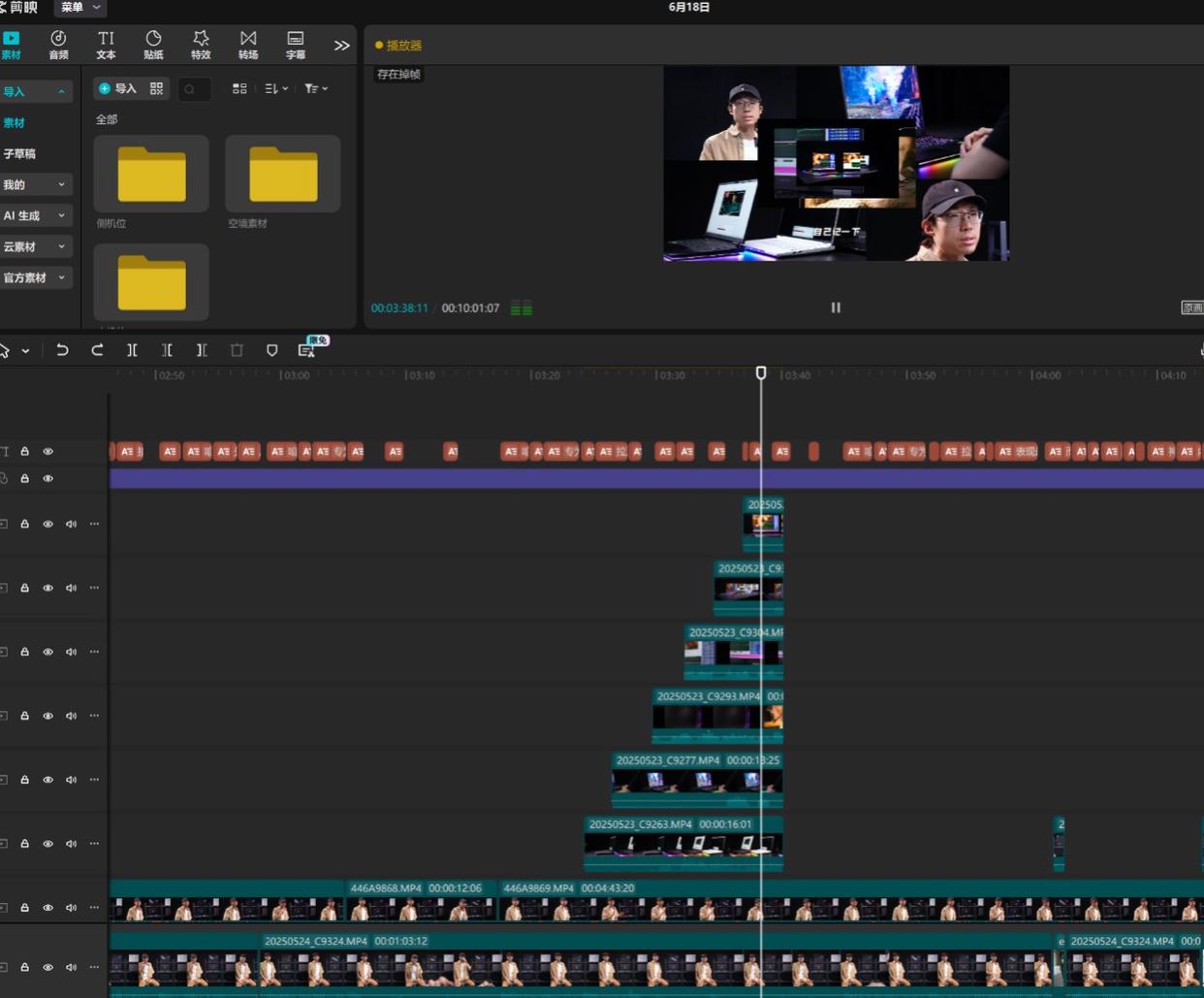The width and height of the screenshot is (1204, 998).
Task: Open the 转场 (Transitions) panel
Action: [248, 45]
